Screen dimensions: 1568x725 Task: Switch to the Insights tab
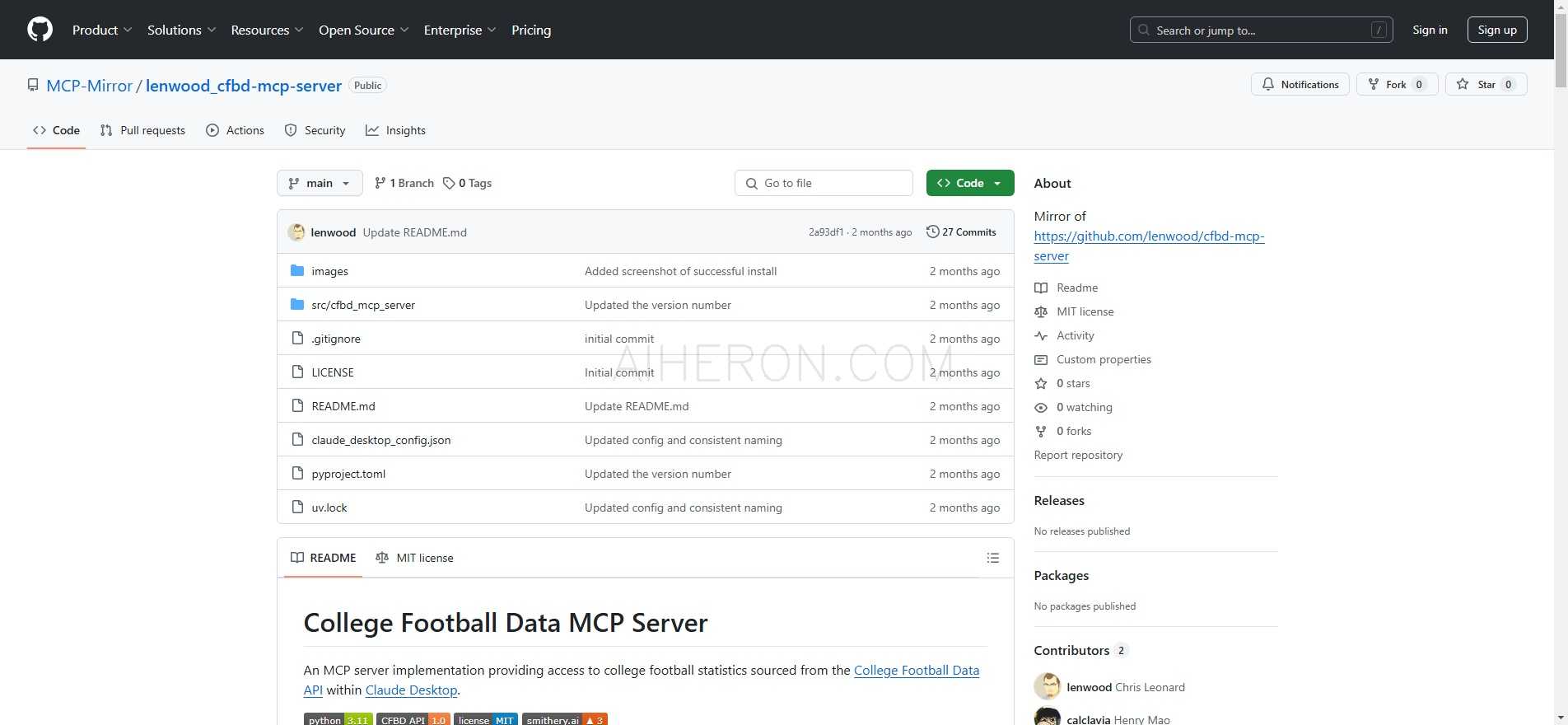396,130
